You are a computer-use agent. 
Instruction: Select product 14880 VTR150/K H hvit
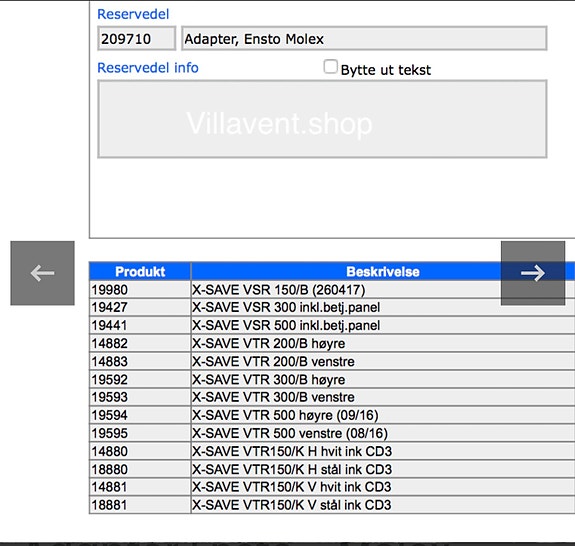332,451
